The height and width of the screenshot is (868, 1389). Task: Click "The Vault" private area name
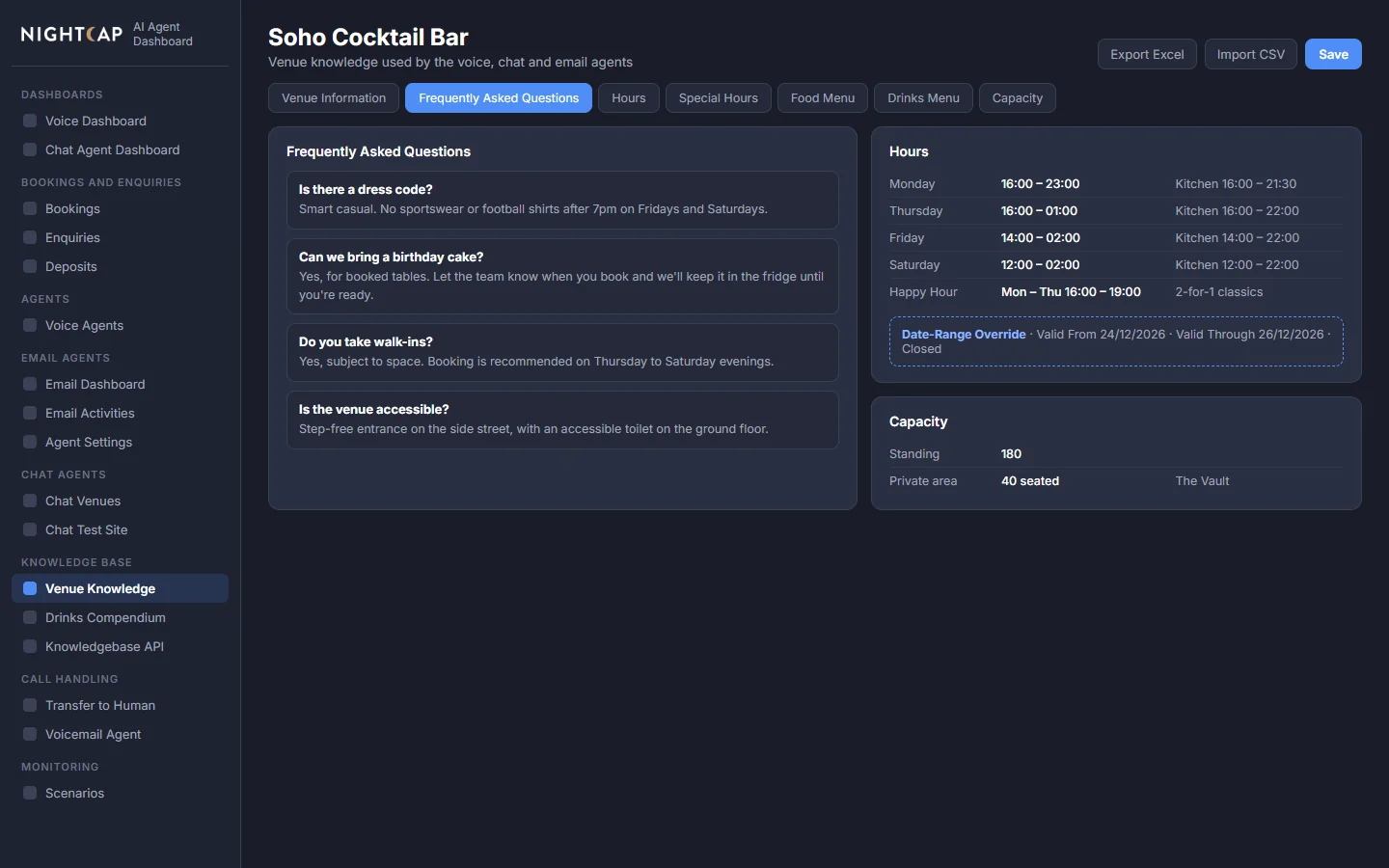pos(1202,481)
